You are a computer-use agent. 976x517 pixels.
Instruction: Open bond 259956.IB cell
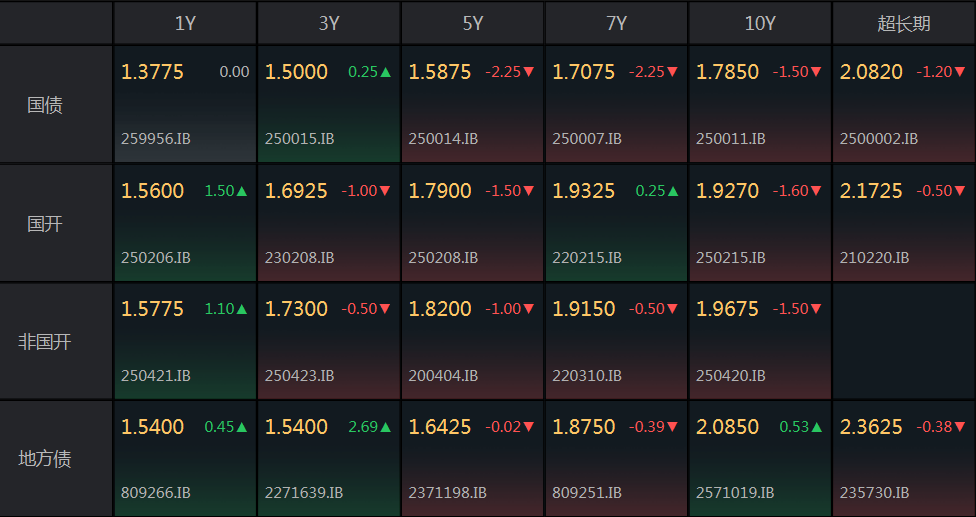[x=185, y=104]
